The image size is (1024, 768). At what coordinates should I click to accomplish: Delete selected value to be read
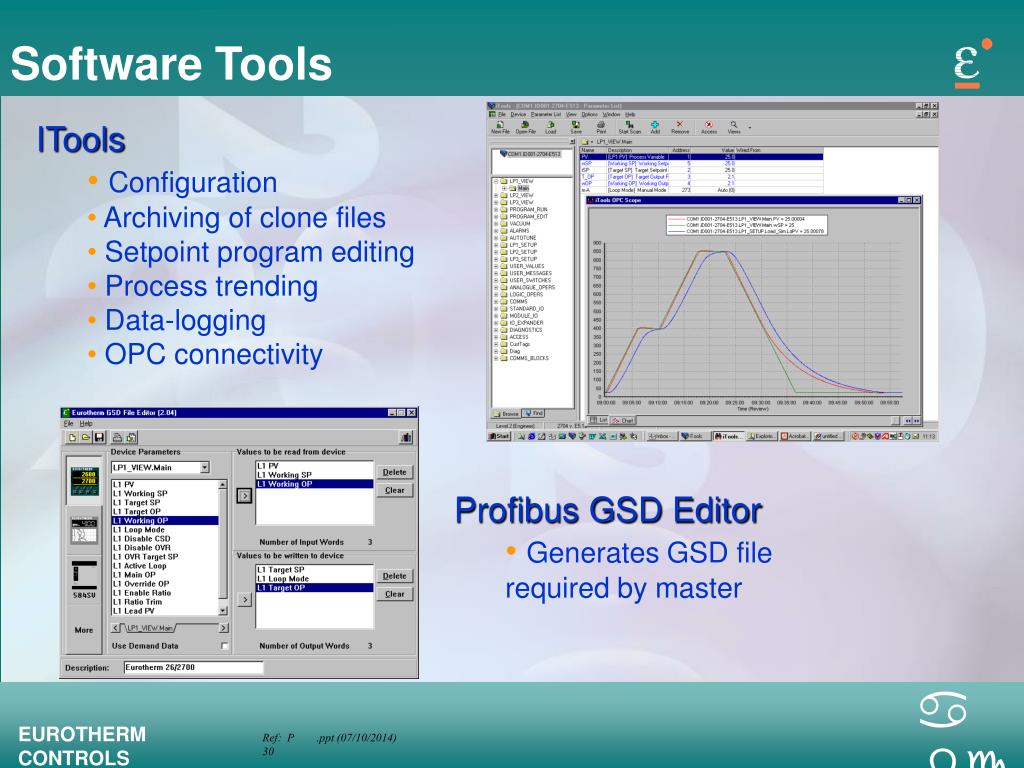coord(394,472)
